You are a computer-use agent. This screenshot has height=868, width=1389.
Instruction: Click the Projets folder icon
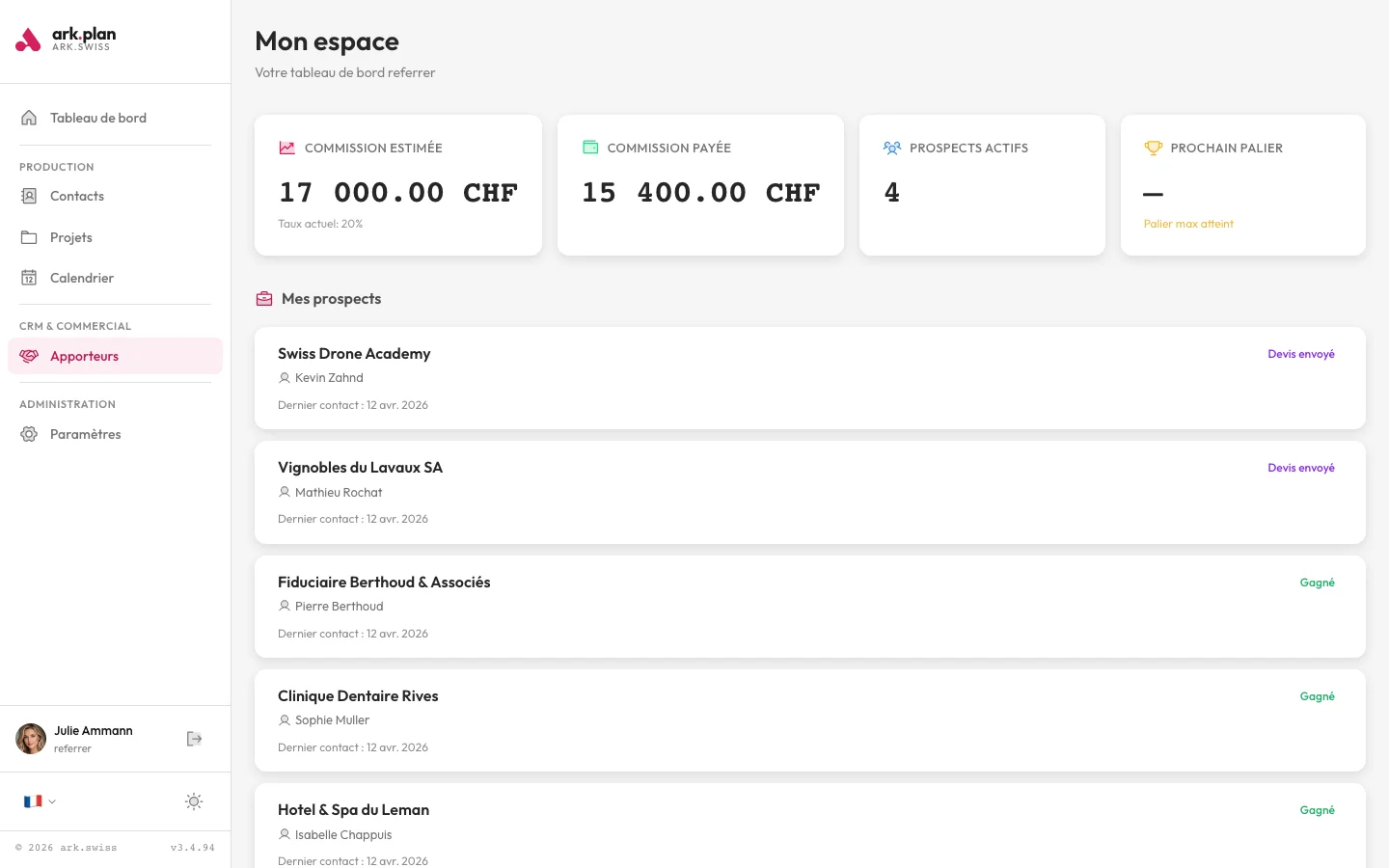click(x=29, y=237)
